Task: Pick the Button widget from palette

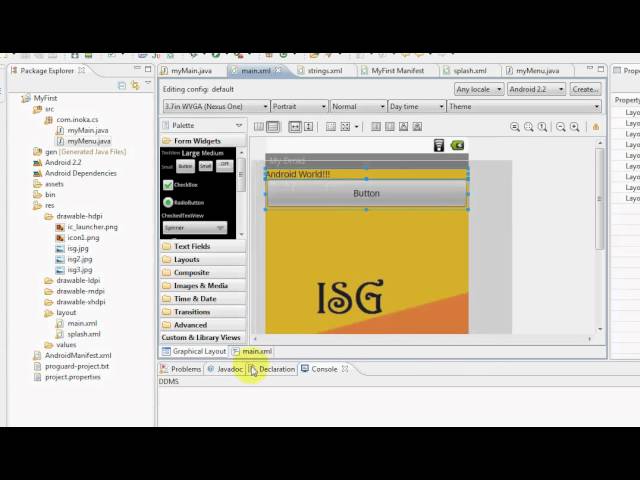Action: coord(185,166)
